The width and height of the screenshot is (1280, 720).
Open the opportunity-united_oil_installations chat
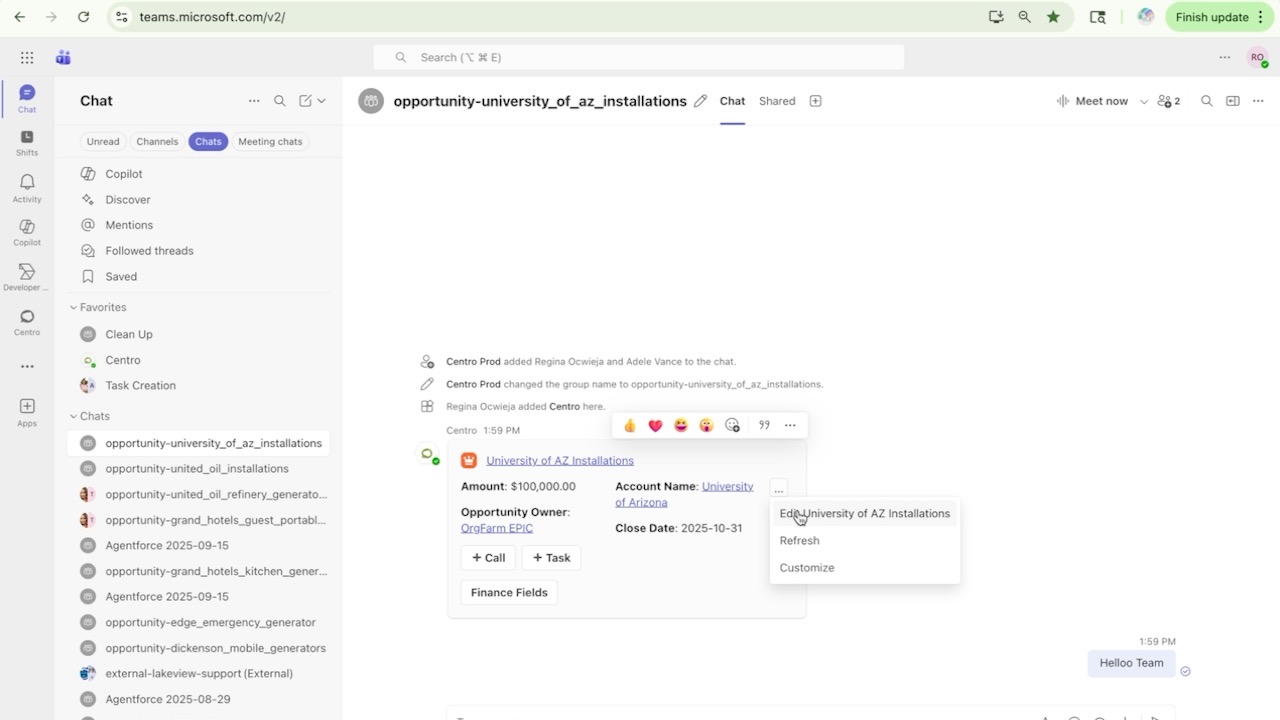[x=198, y=469]
